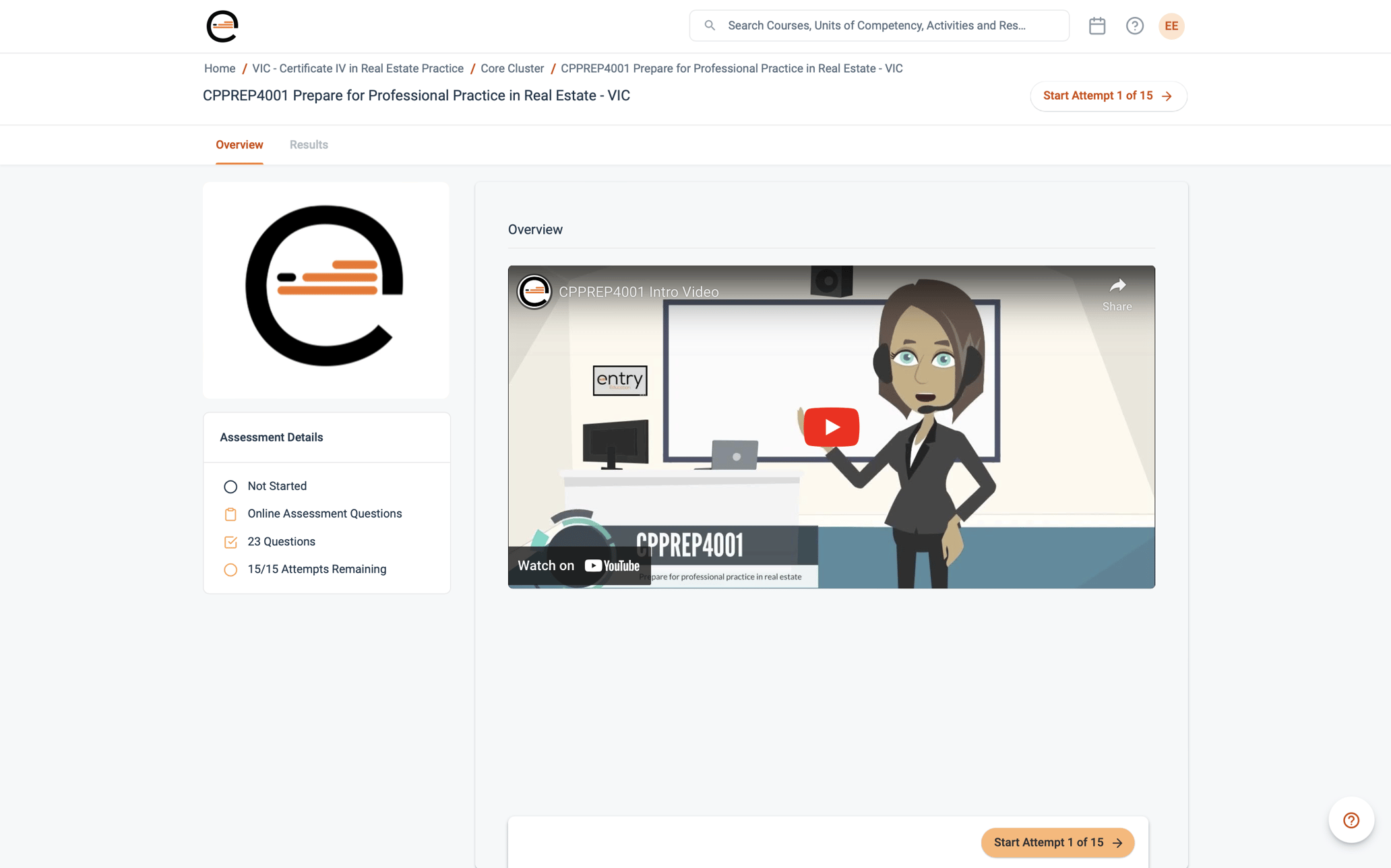Open the EE user avatar menu
The width and height of the screenshot is (1391, 868).
click(x=1171, y=26)
